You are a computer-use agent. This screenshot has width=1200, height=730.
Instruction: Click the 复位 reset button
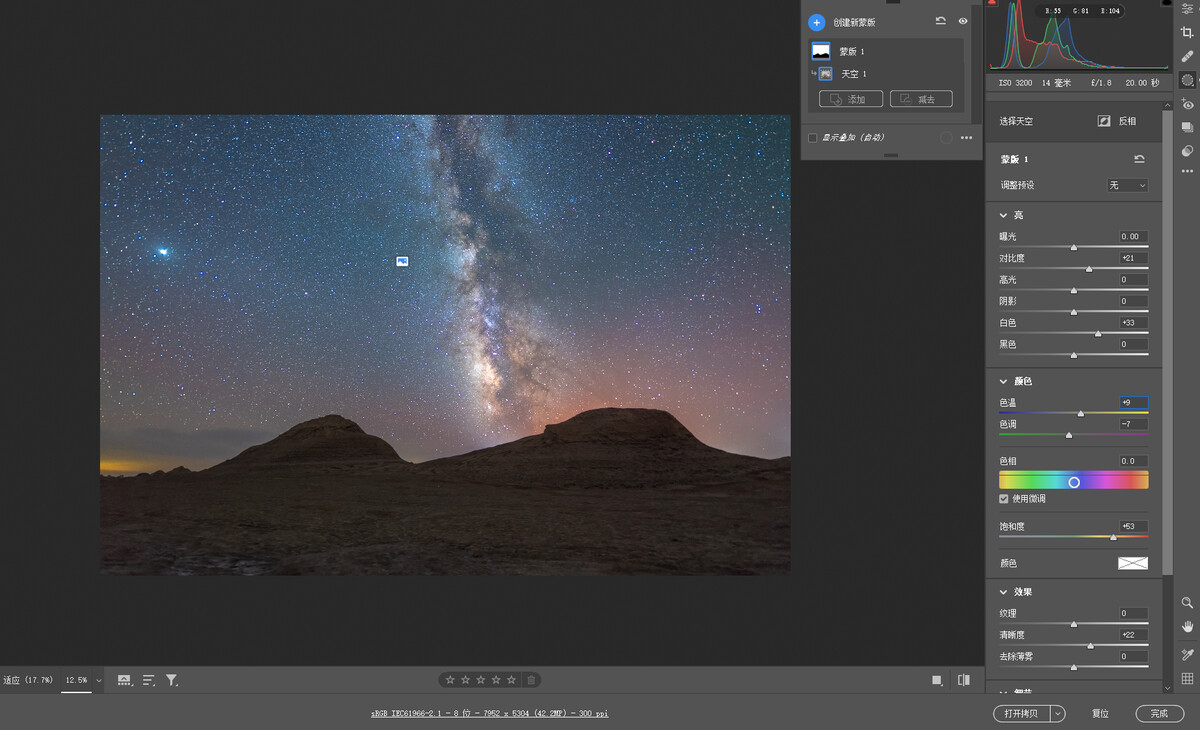click(x=1100, y=714)
